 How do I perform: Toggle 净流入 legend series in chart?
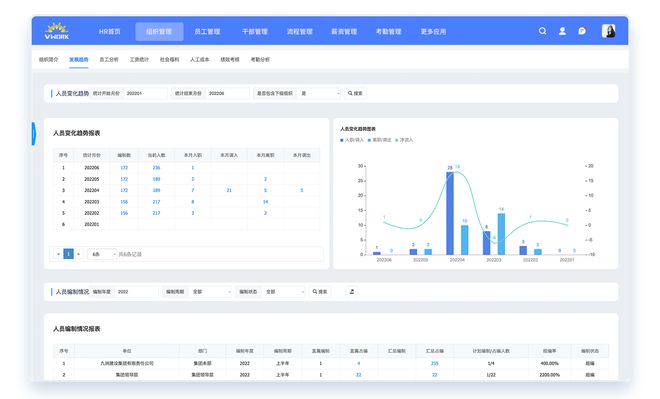point(404,140)
